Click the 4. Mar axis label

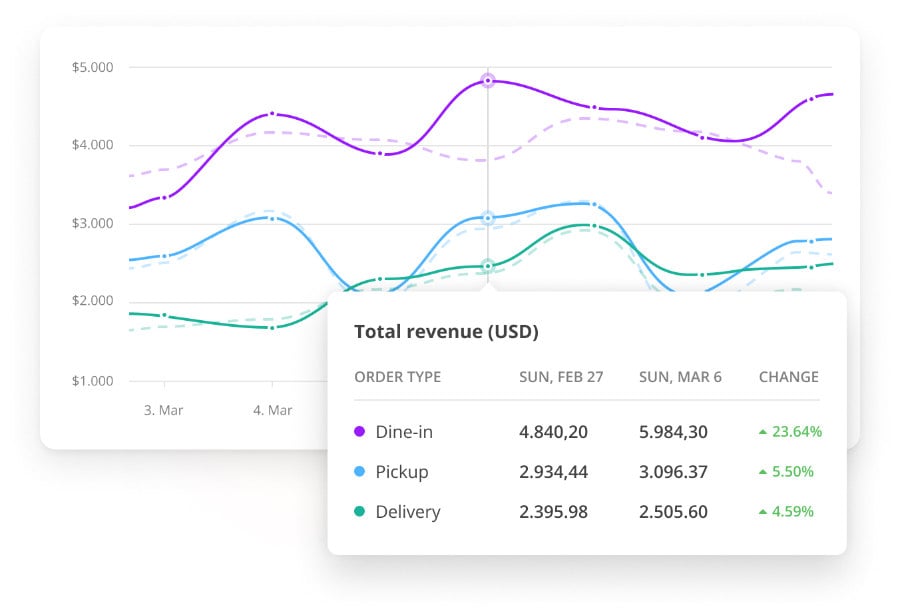click(x=273, y=410)
